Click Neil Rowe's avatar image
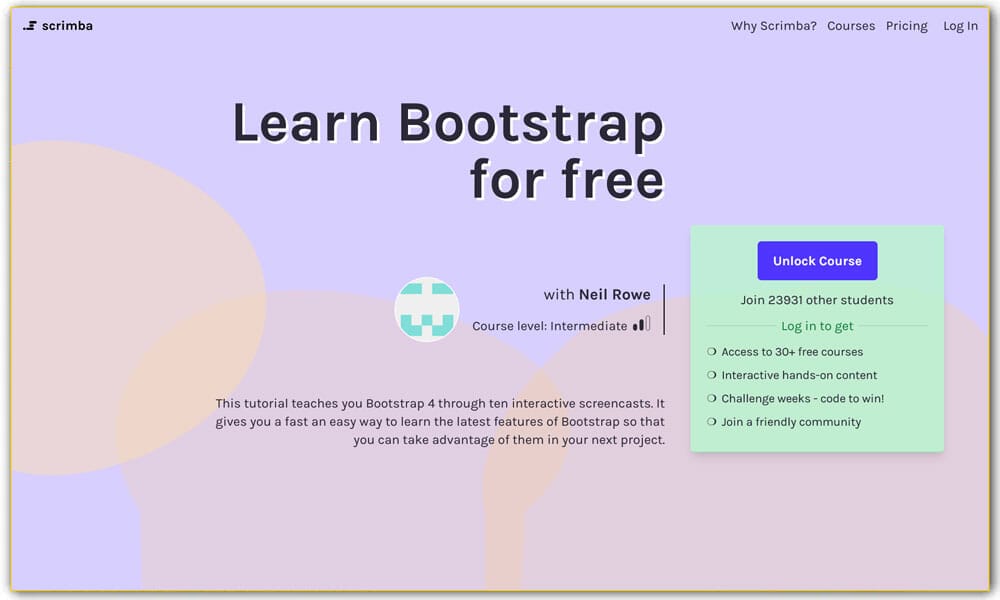The height and width of the screenshot is (600, 1000). pos(427,310)
